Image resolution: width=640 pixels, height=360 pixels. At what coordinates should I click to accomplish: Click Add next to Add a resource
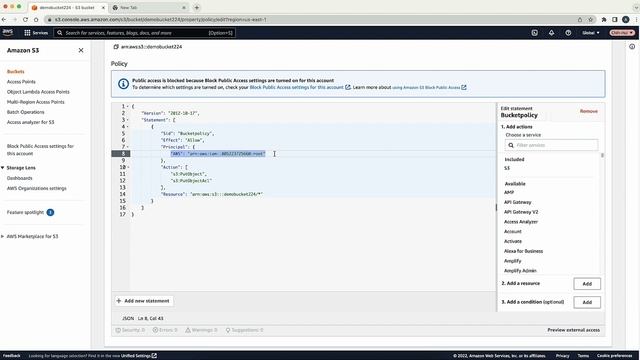(587, 284)
